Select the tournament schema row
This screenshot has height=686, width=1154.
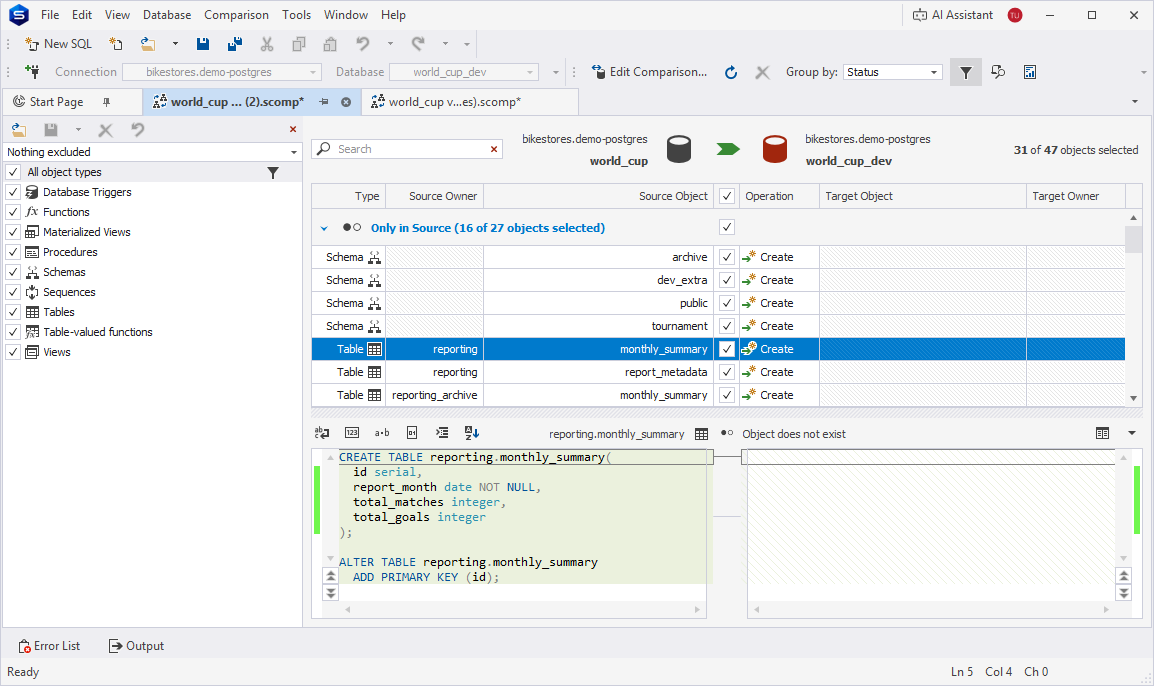pyautogui.click(x=718, y=326)
